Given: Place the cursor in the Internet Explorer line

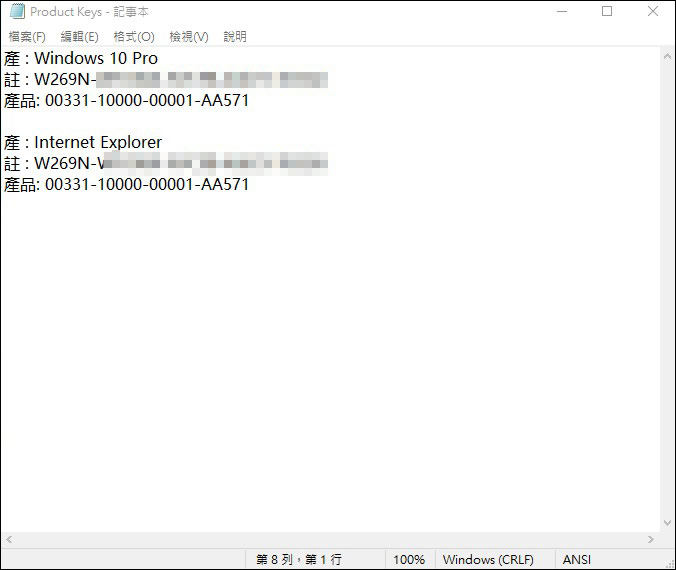Looking at the screenshot, I should coord(98,142).
